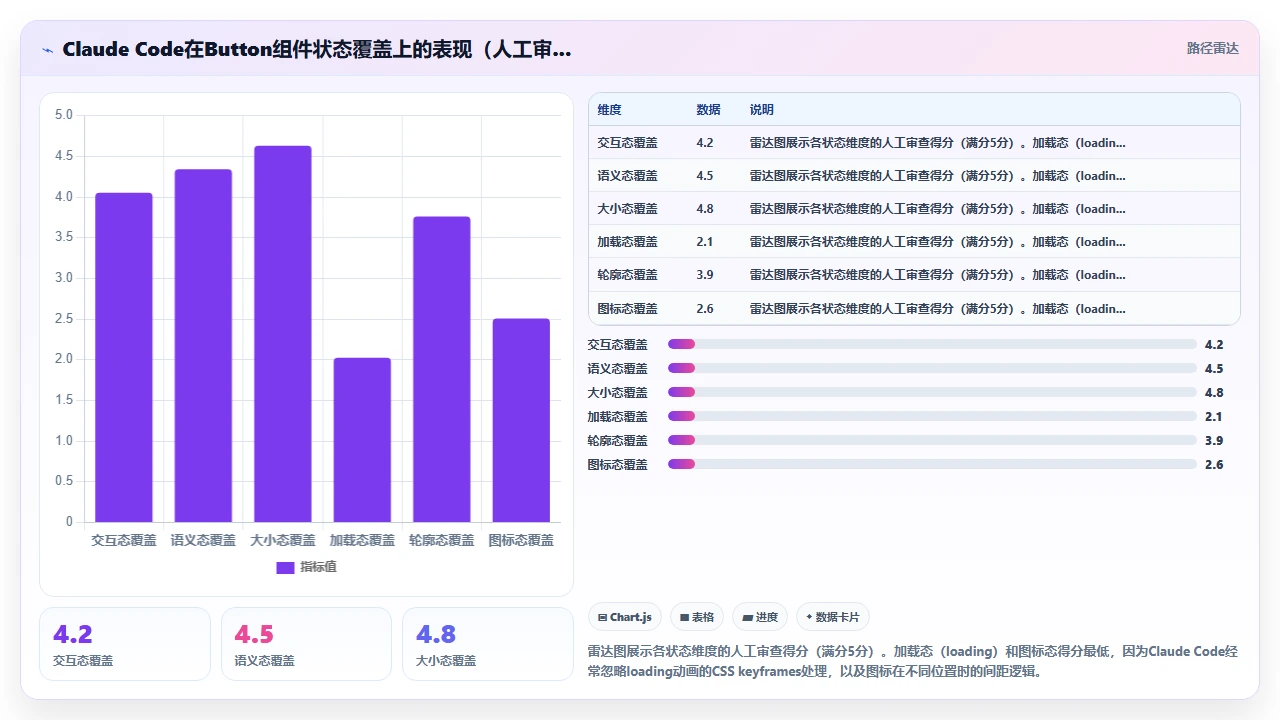Click the 加载态覆盖 bar in the chart
Viewport: 1280px width, 720px height.
pyautogui.click(x=362, y=440)
